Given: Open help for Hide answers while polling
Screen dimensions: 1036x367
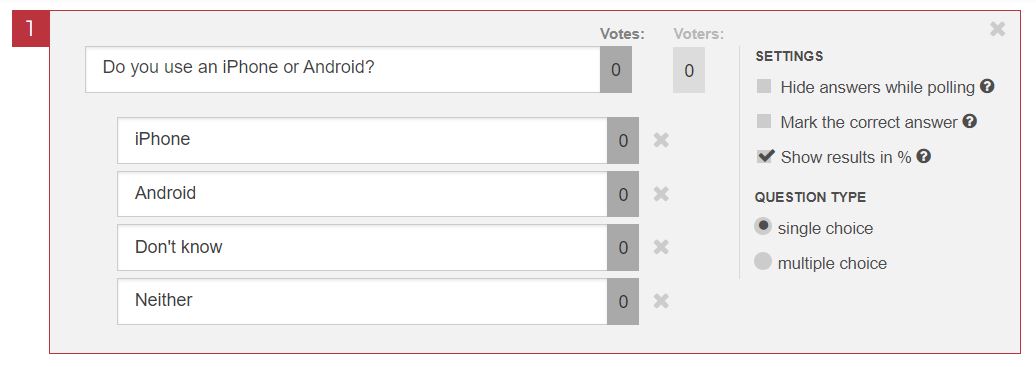Looking at the screenshot, I should (987, 86).
